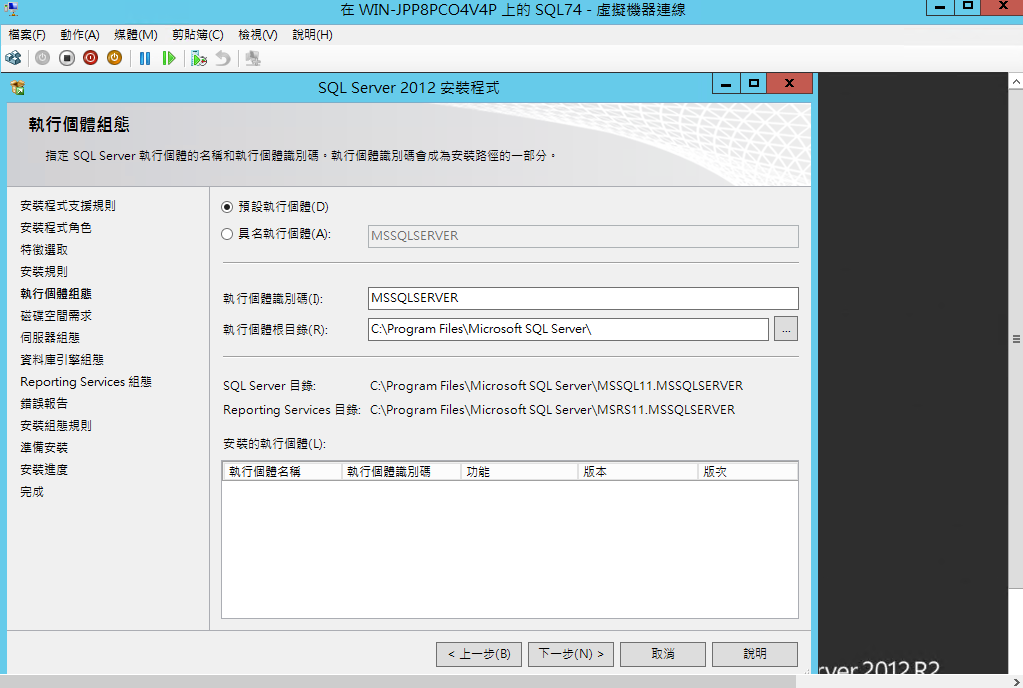Viewport: 1023px width, 688px height.
Task: Click the 上一步(B) back button
Action: click(x=479, y=654)
